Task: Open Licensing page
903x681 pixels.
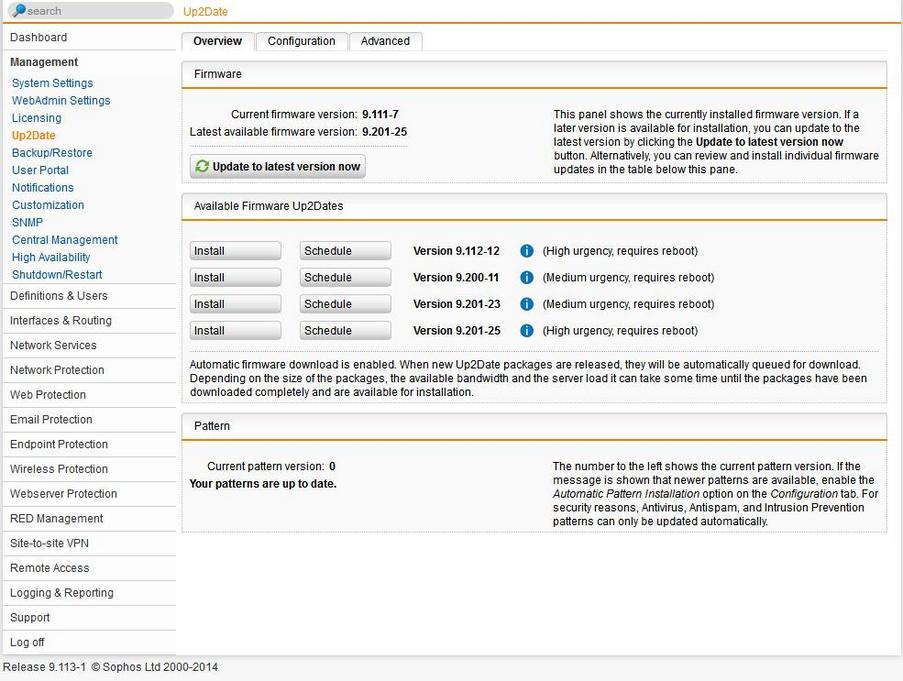Action: tap(36, 118)
